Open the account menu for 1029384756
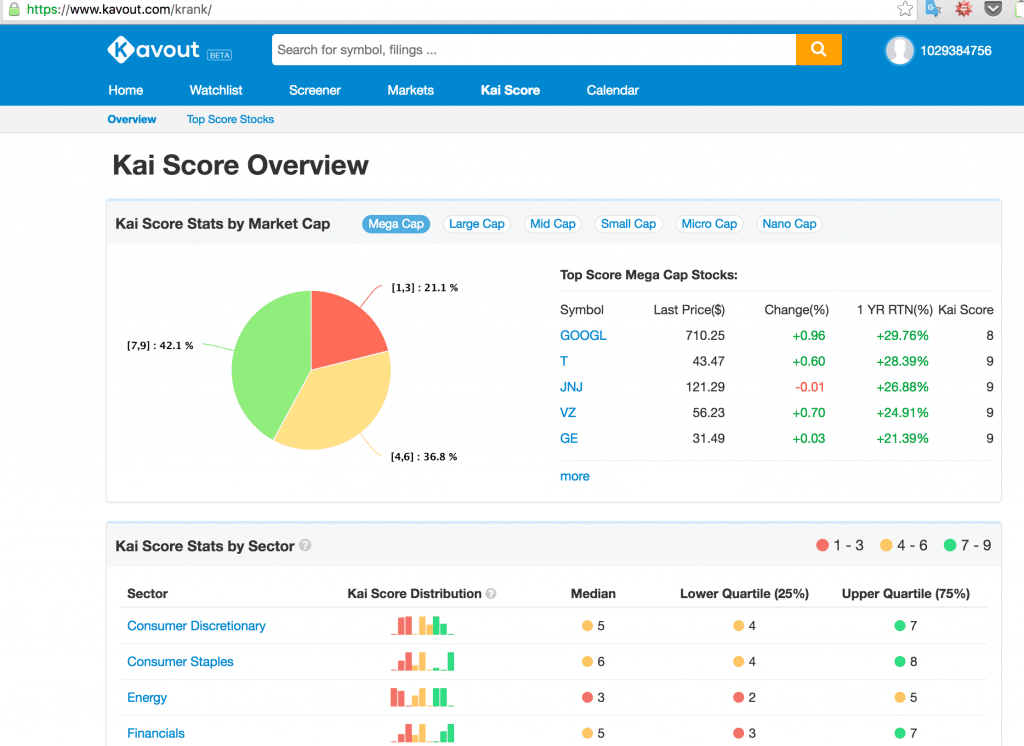Viewport: 1024px width, 746px height. (x=955, y=50)
